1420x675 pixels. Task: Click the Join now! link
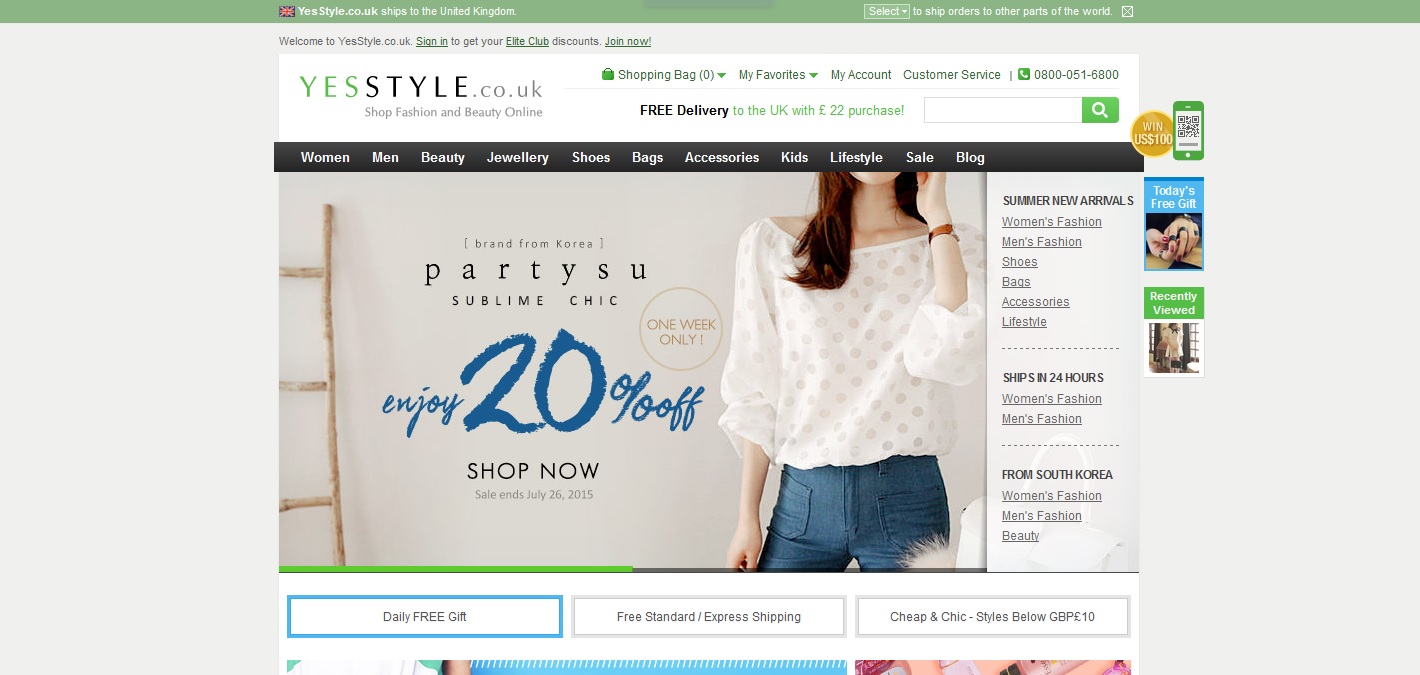pos(628,42)
